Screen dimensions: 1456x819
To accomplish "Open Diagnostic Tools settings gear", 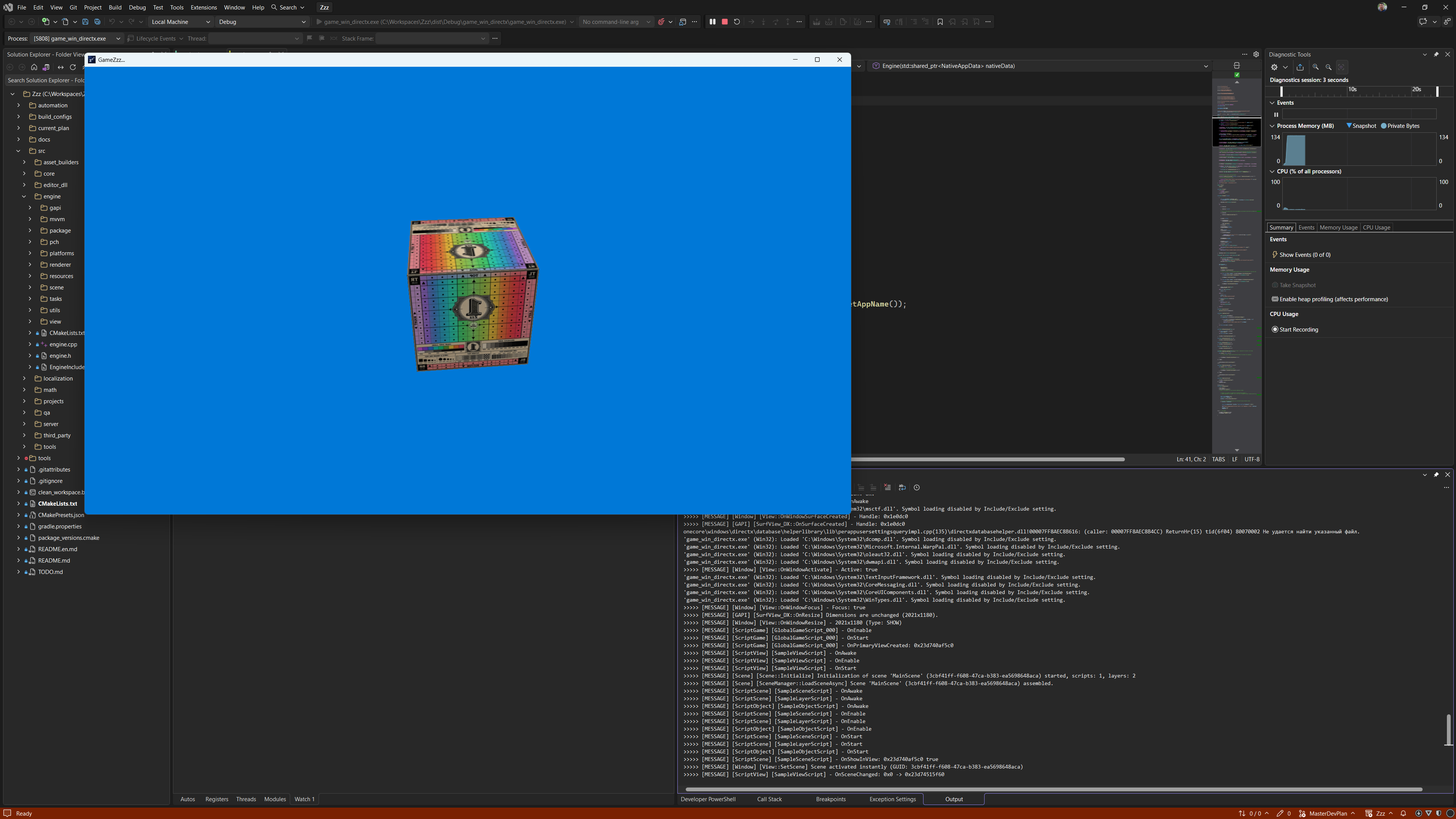I will 1274,67.
